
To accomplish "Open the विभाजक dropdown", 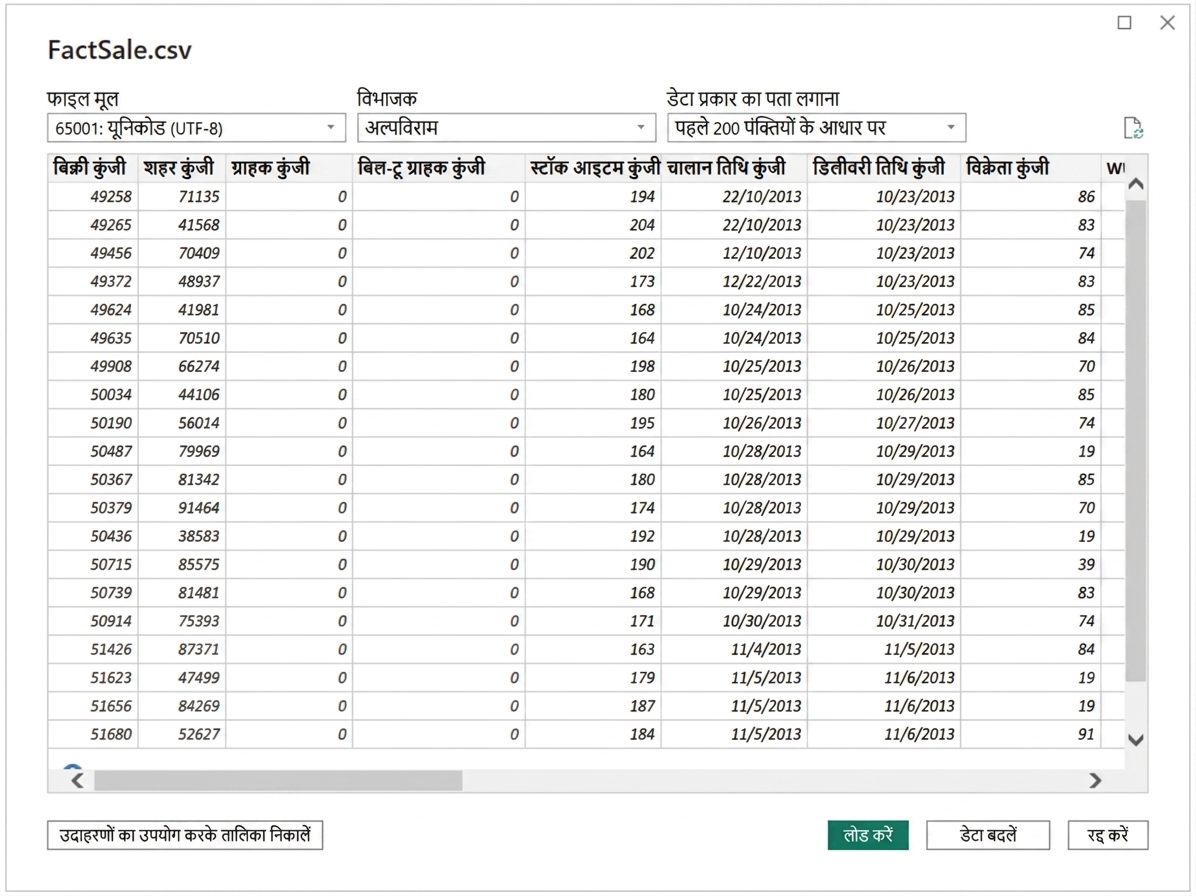I will coord(506,128).
